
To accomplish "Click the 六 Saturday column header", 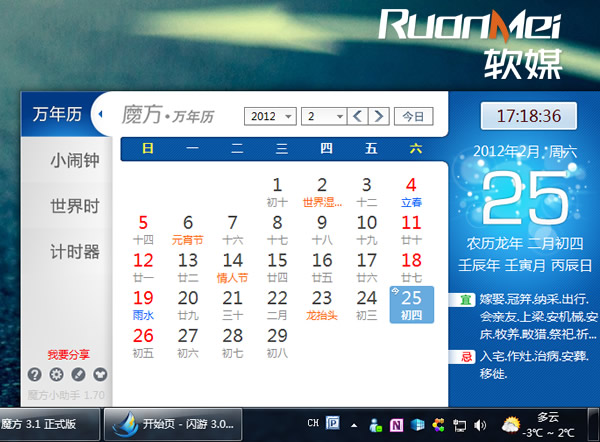I will click(x=416, y=148).
